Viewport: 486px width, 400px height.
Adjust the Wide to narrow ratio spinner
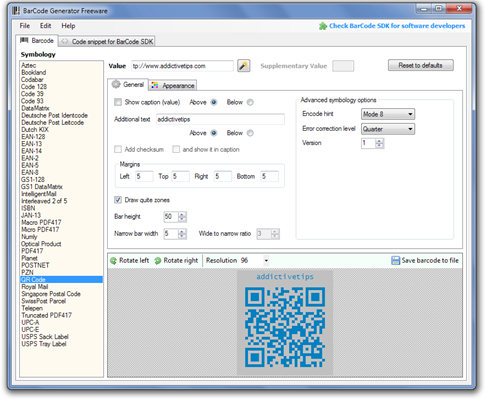(275, 234)
